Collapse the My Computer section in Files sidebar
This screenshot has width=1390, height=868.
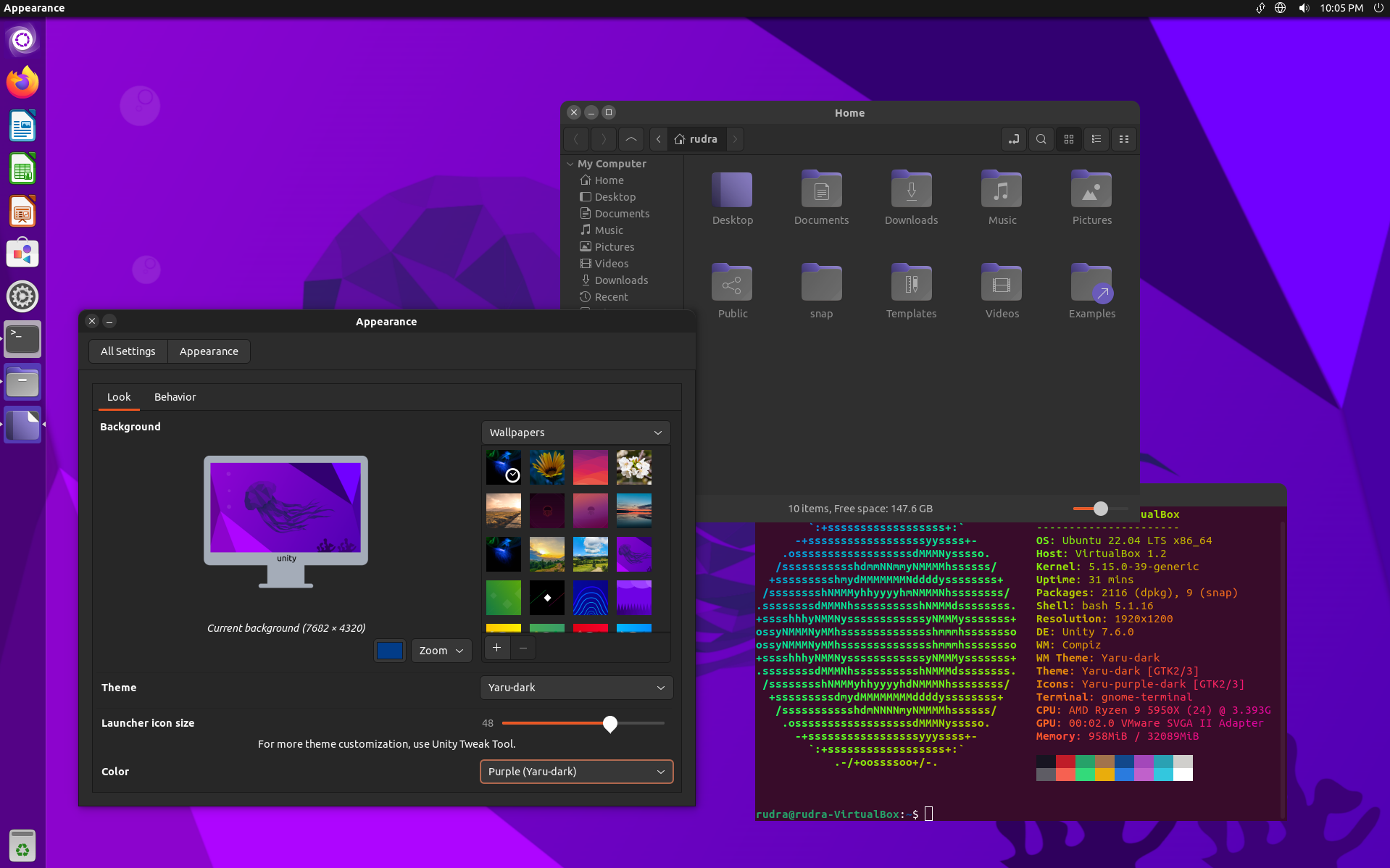[x=570, y=164]
